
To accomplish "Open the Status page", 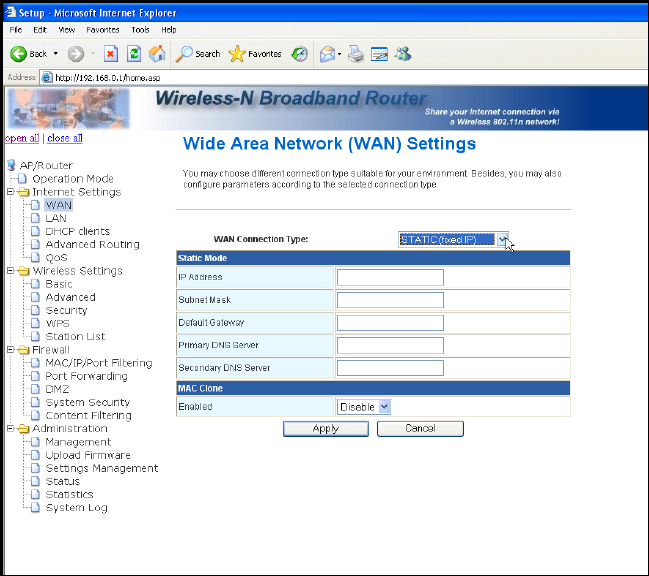I will pos(62,481).
